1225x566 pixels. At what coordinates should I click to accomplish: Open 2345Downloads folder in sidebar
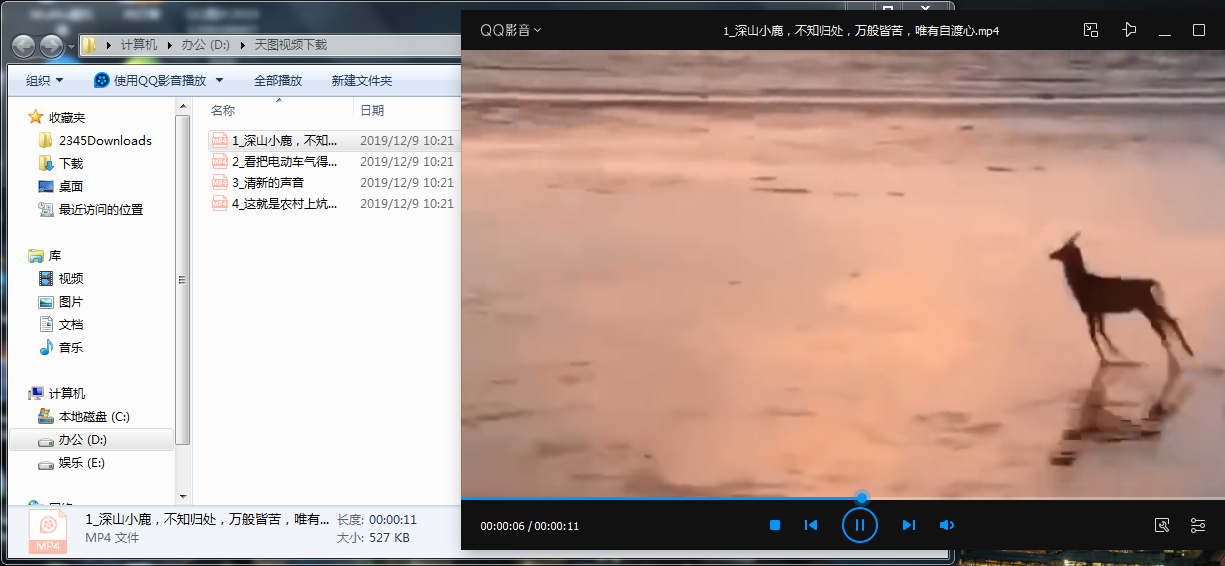(105, 140)
